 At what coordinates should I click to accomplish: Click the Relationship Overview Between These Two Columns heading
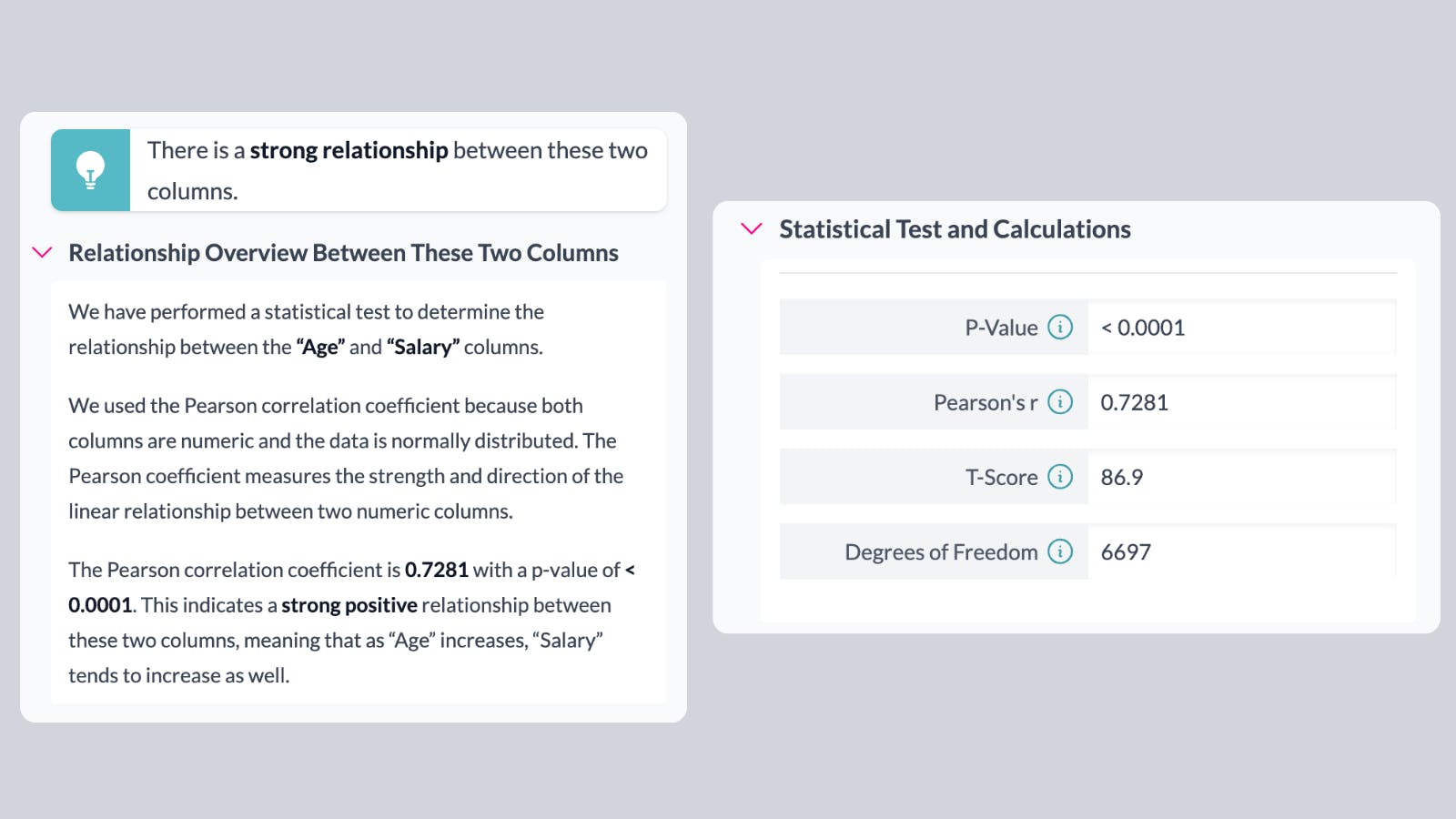click(343, 253)
